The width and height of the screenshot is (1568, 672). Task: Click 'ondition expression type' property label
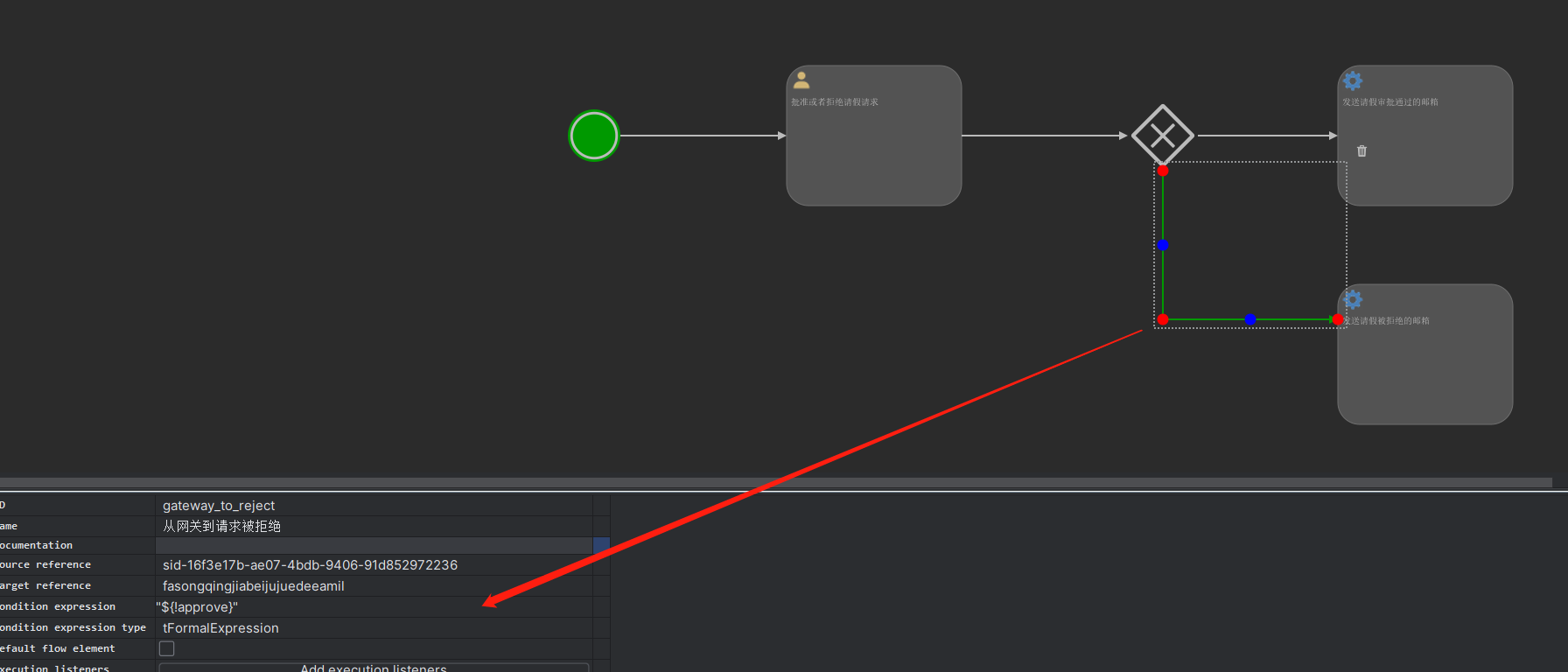coord(73,628)
